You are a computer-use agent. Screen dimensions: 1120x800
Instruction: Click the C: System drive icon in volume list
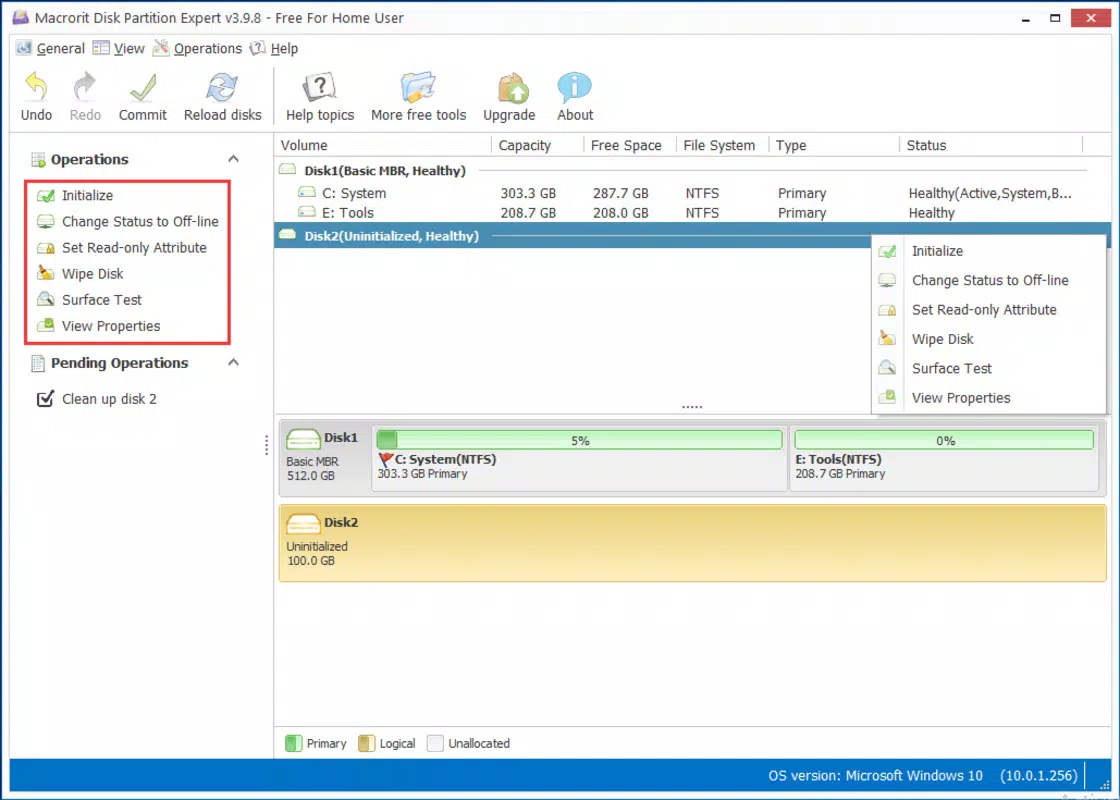coord(306,192)
